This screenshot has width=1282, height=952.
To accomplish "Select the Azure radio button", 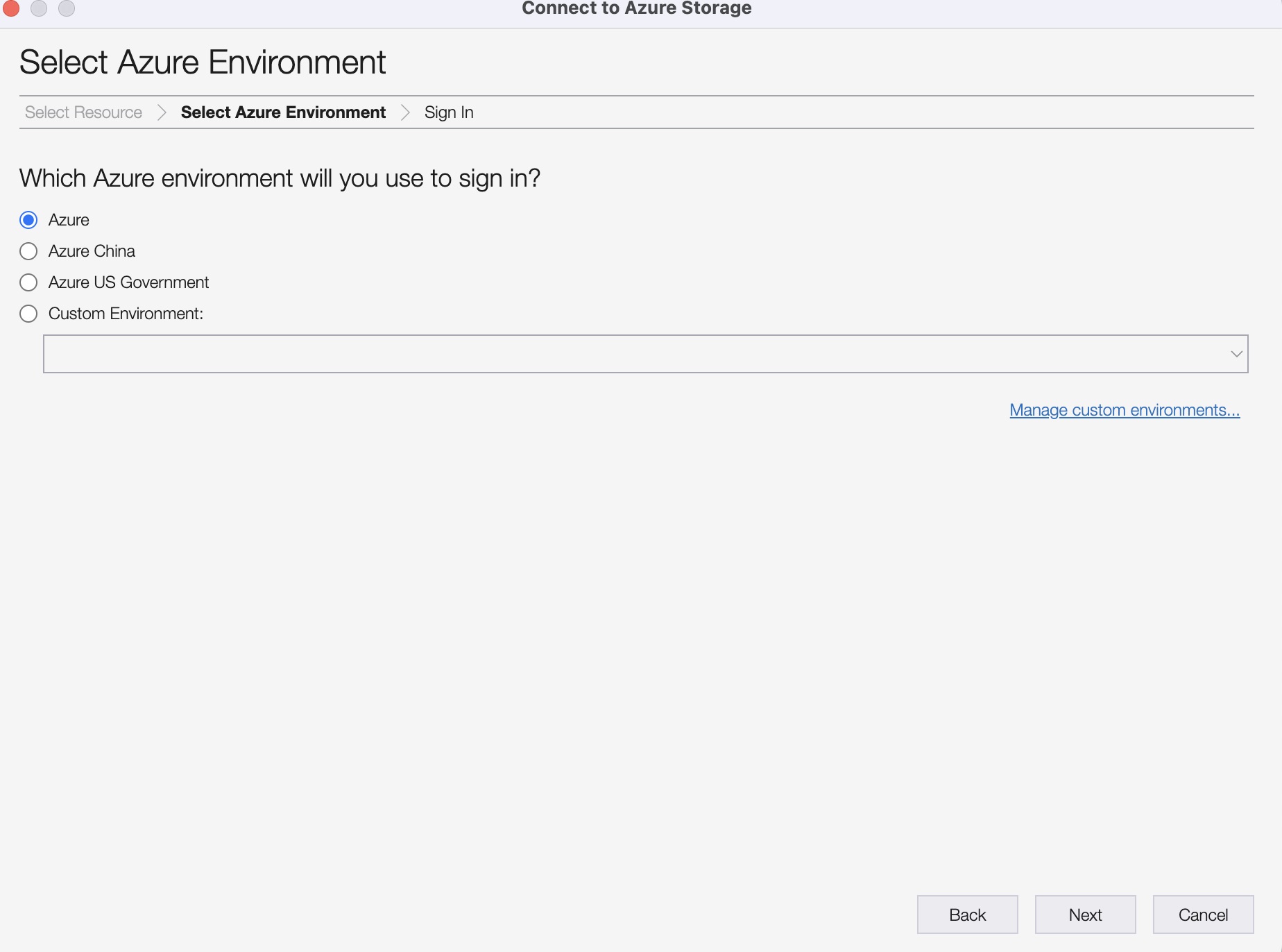I will pos(28,220).
